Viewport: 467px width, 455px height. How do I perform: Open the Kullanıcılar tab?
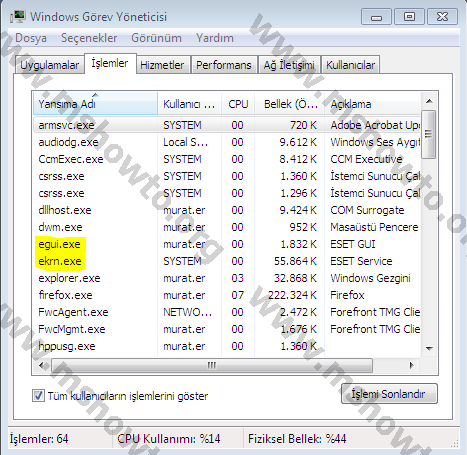[x=350, y=65]
